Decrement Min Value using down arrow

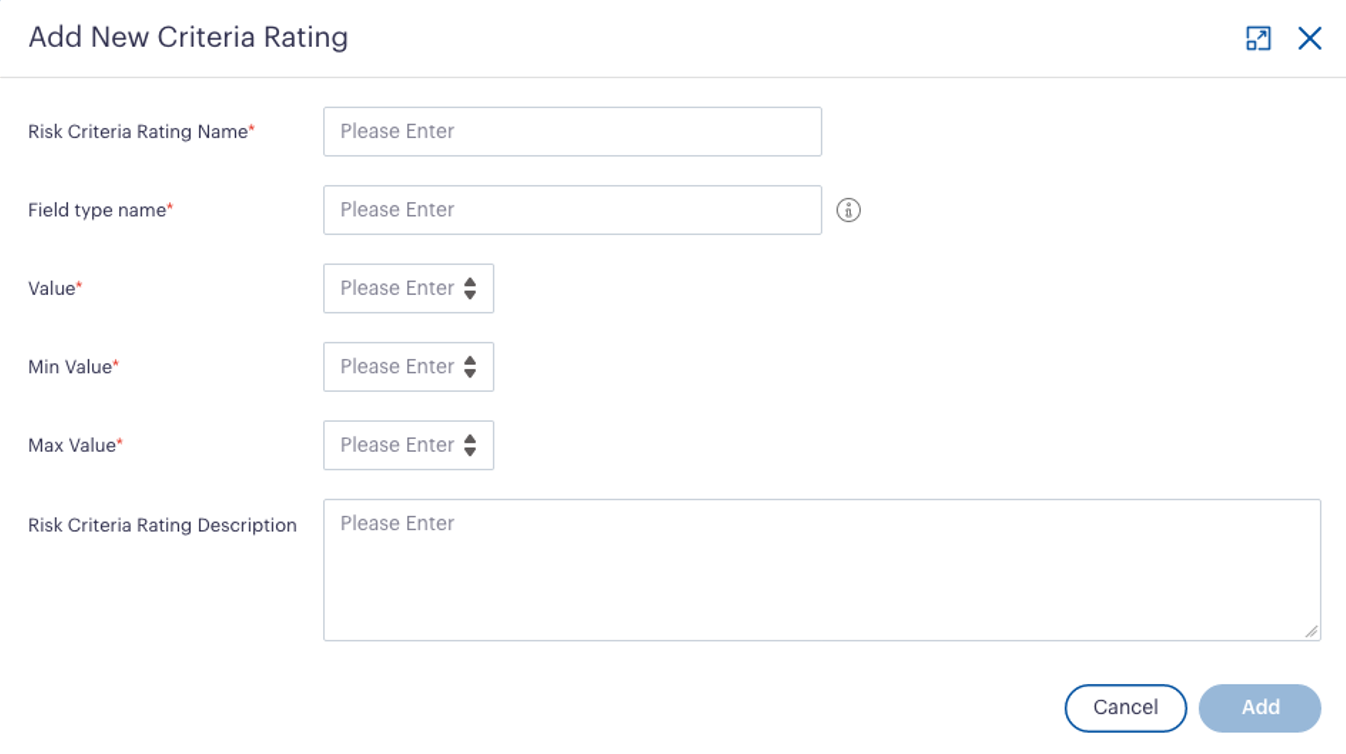coord(470,373)
